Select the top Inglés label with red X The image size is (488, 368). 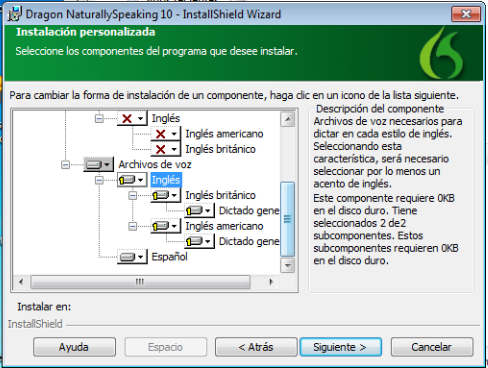click(x=166, y=118)
